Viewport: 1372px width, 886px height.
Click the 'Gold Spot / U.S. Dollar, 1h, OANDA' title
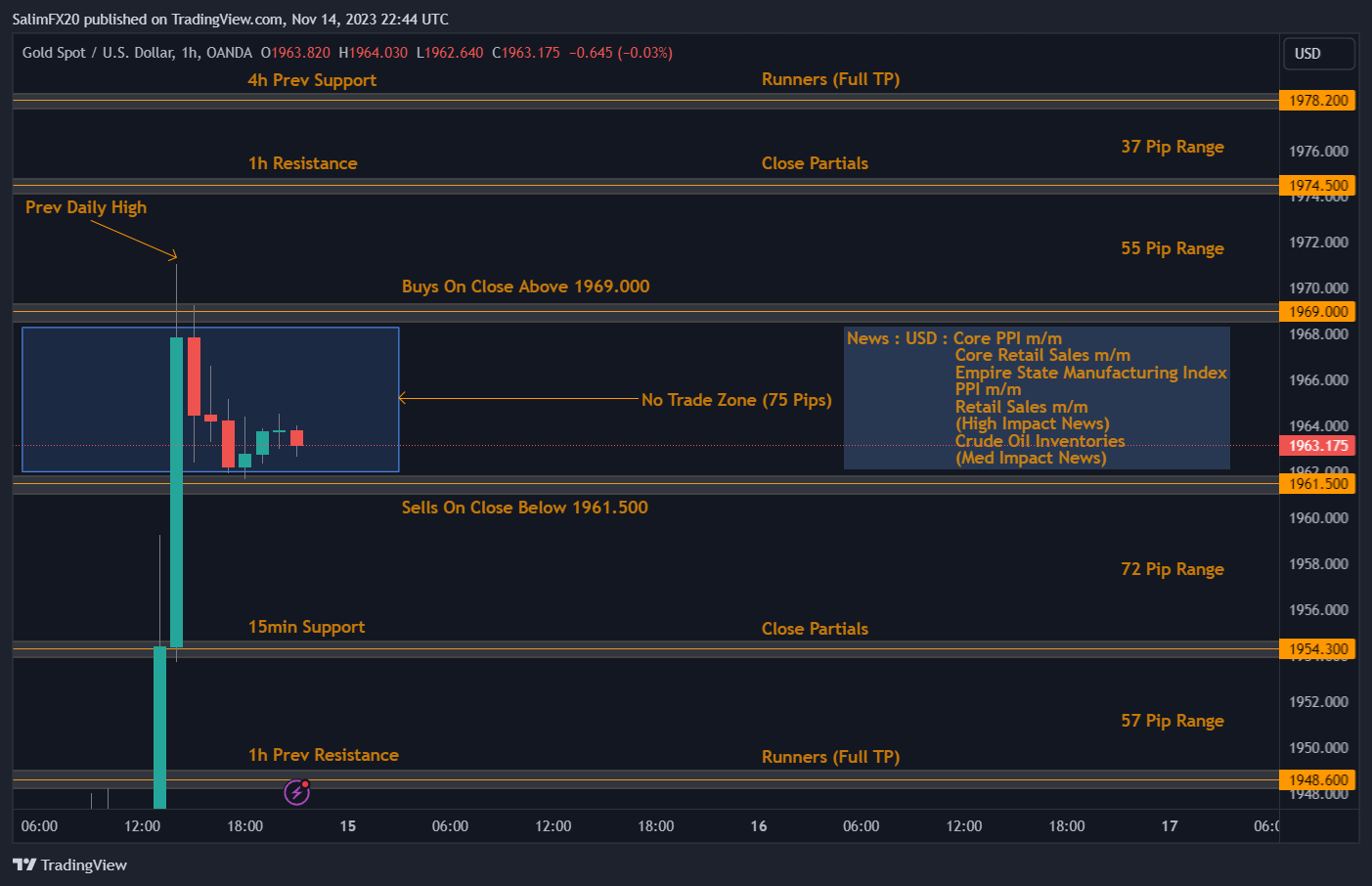point(137,53)
